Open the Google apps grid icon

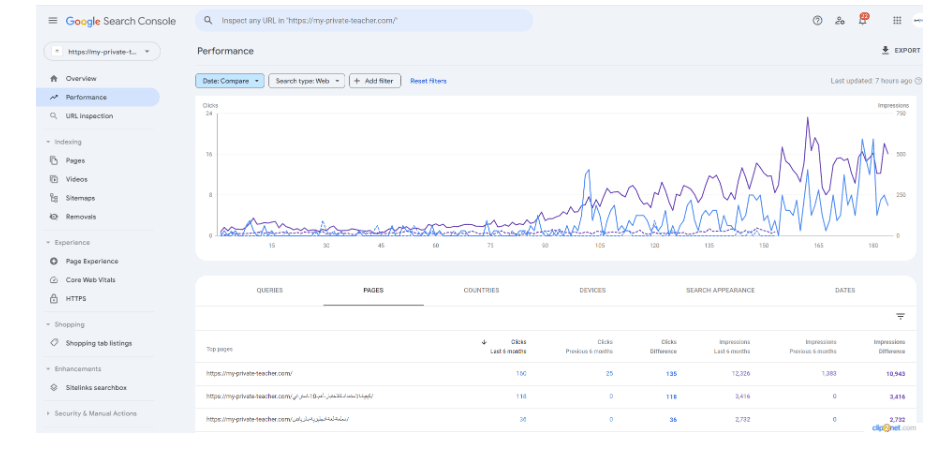click(x=897, y=21)
